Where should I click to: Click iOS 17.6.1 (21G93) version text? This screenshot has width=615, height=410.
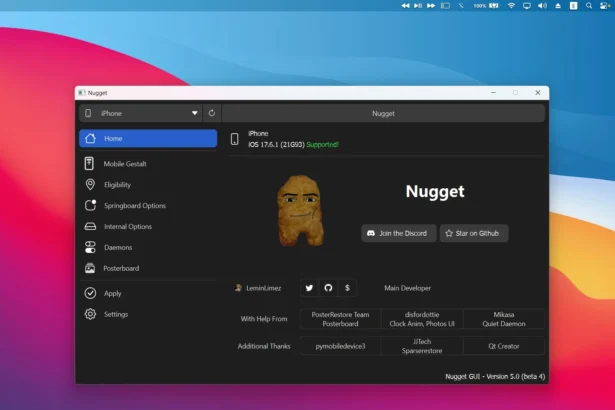tap(277, 144)
